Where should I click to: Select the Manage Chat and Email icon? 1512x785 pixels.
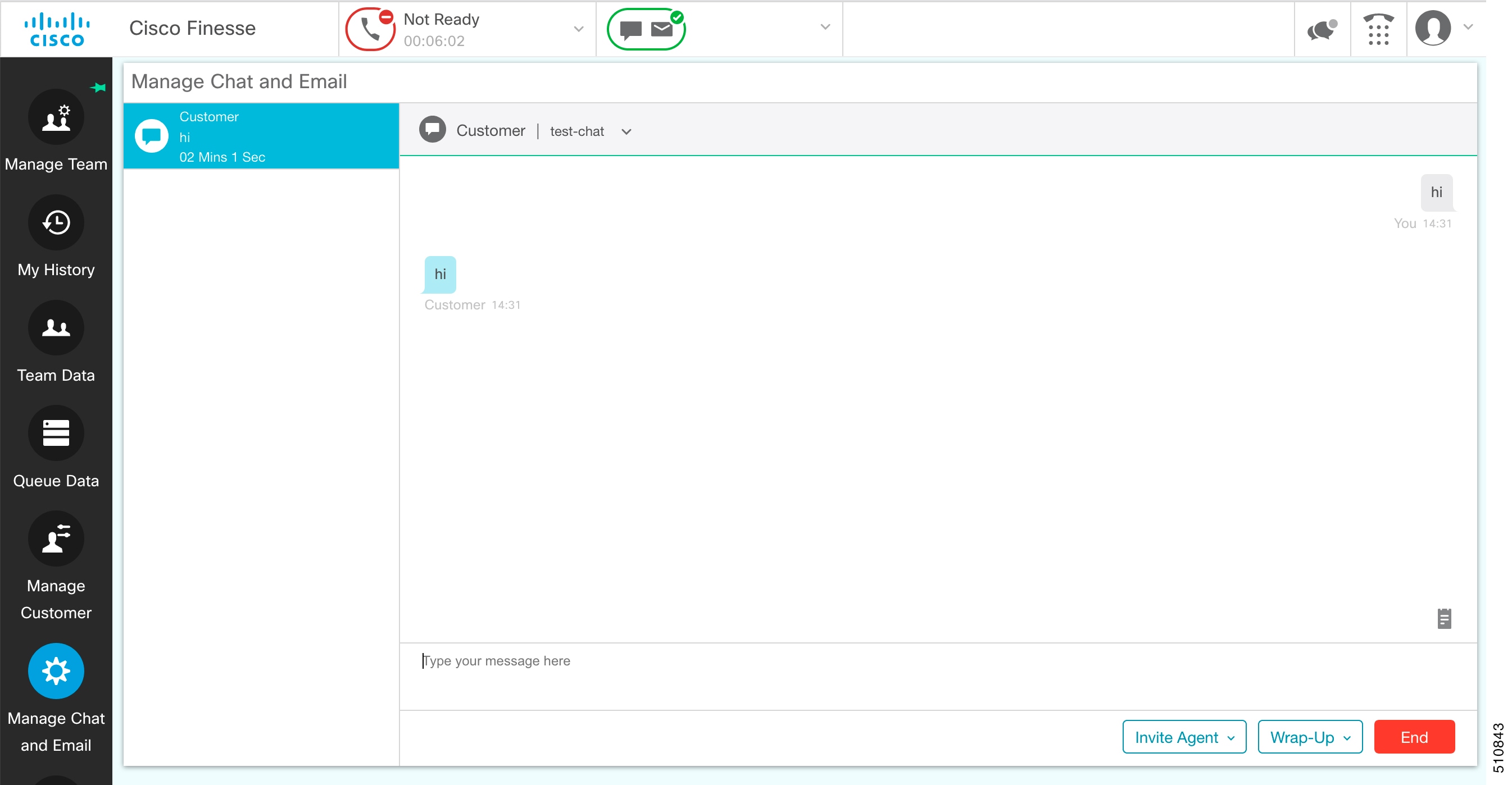(56, 671)
